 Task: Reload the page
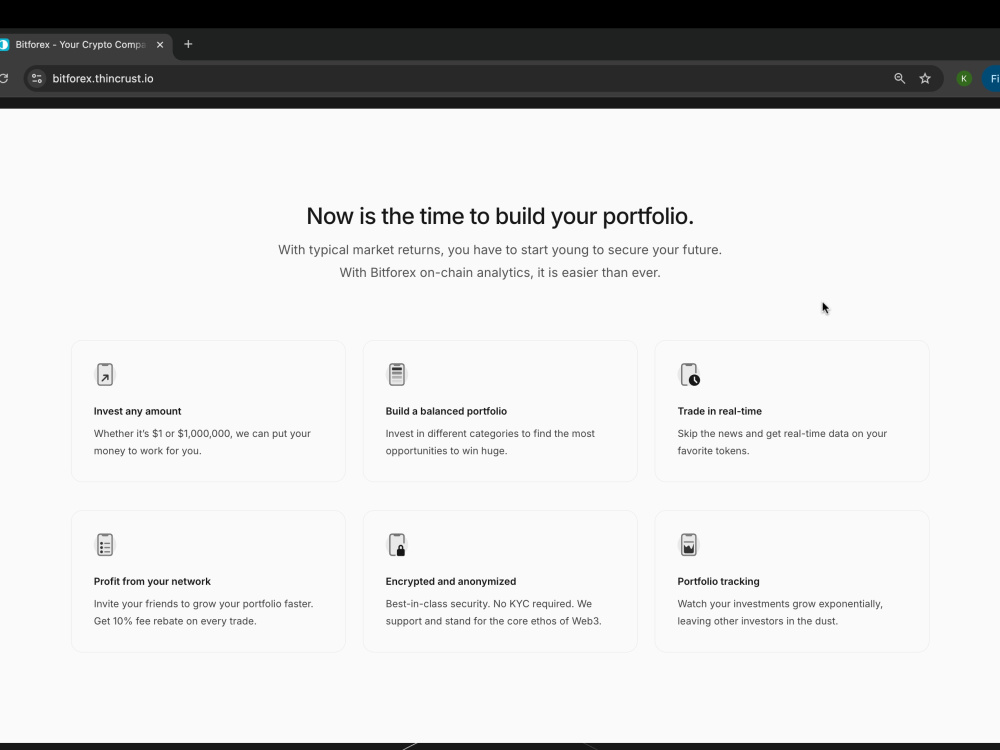[x=4, y=78]
